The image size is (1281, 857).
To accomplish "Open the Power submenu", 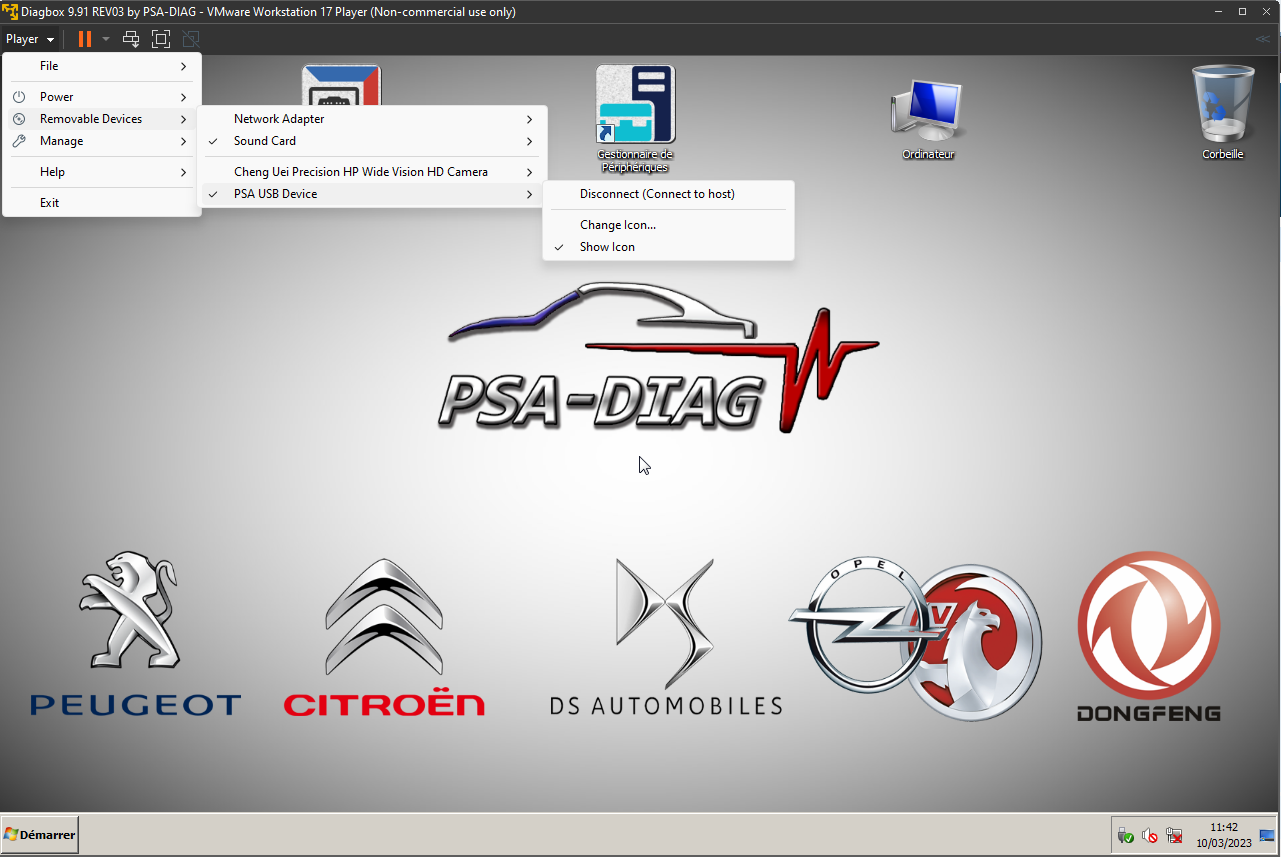I will (102, 97).
